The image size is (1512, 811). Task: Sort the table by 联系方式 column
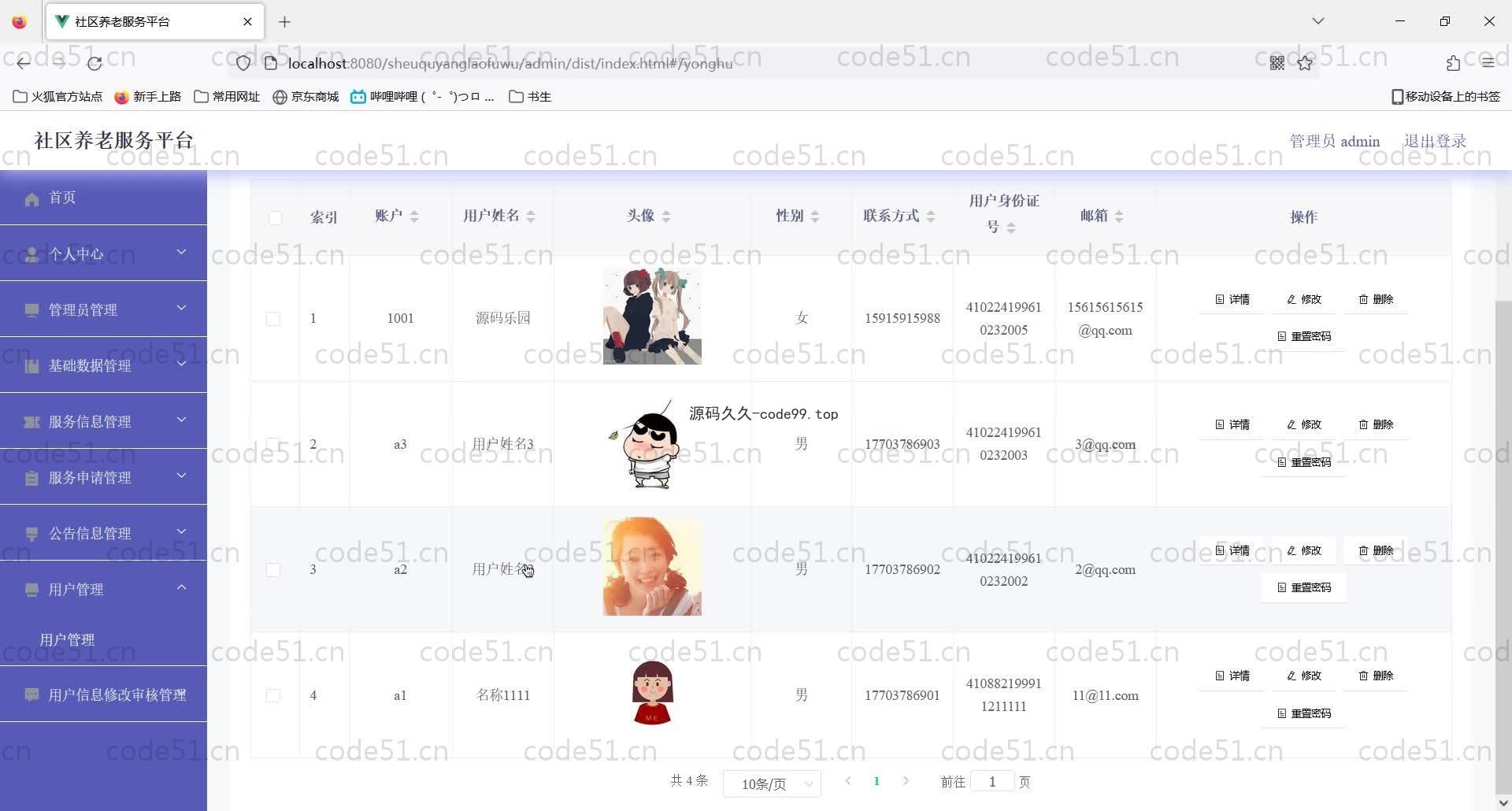tap(931, 217)
